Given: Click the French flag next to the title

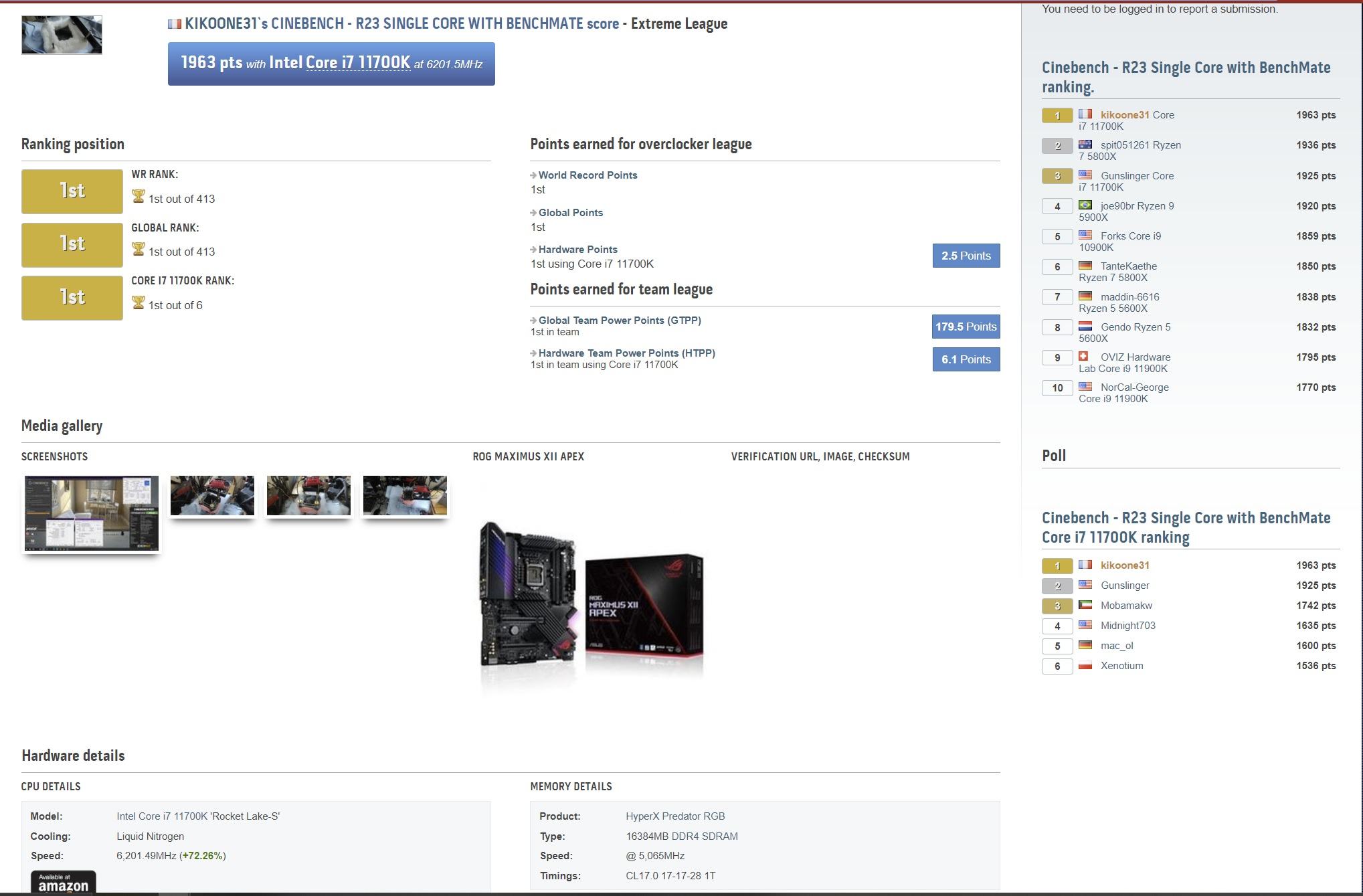Looking at the screenshot, I should tap(175, 24).
